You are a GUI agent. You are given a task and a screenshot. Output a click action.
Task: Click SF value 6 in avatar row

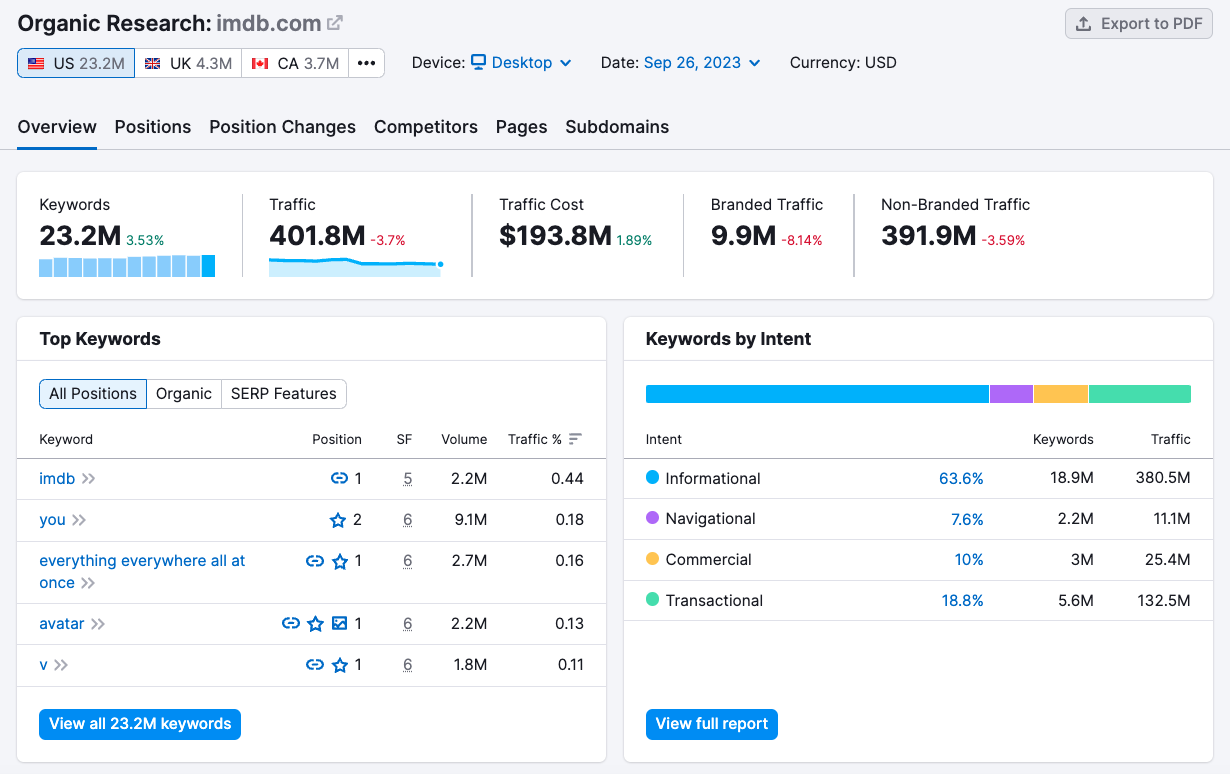(x=408, y=623)
